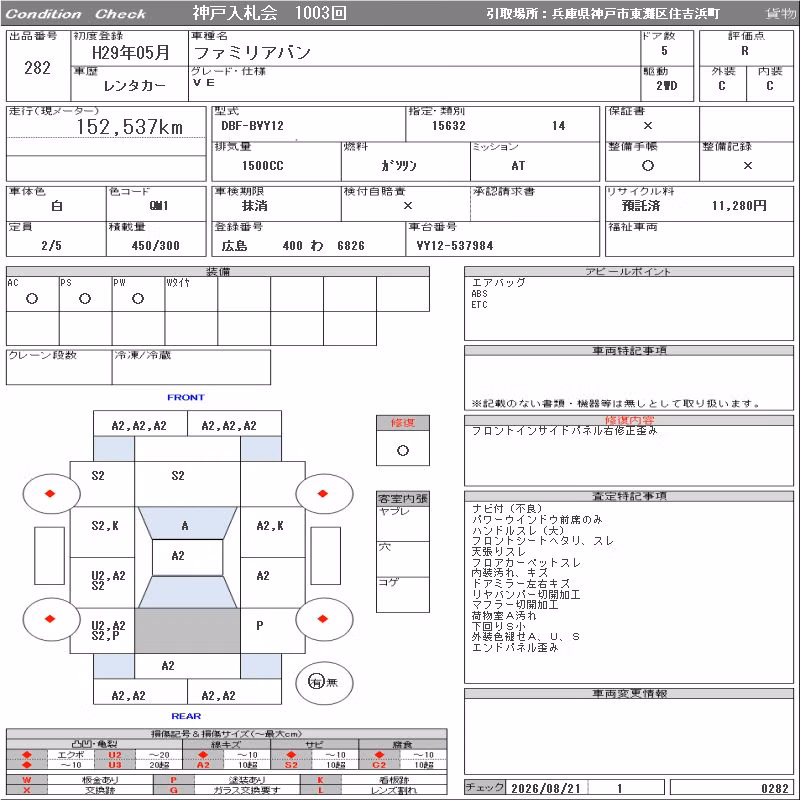The width and height of the screenshot is (800, 800).
Task: Click the circled 有 spare tire indicator
Action: tap(316, 682)
